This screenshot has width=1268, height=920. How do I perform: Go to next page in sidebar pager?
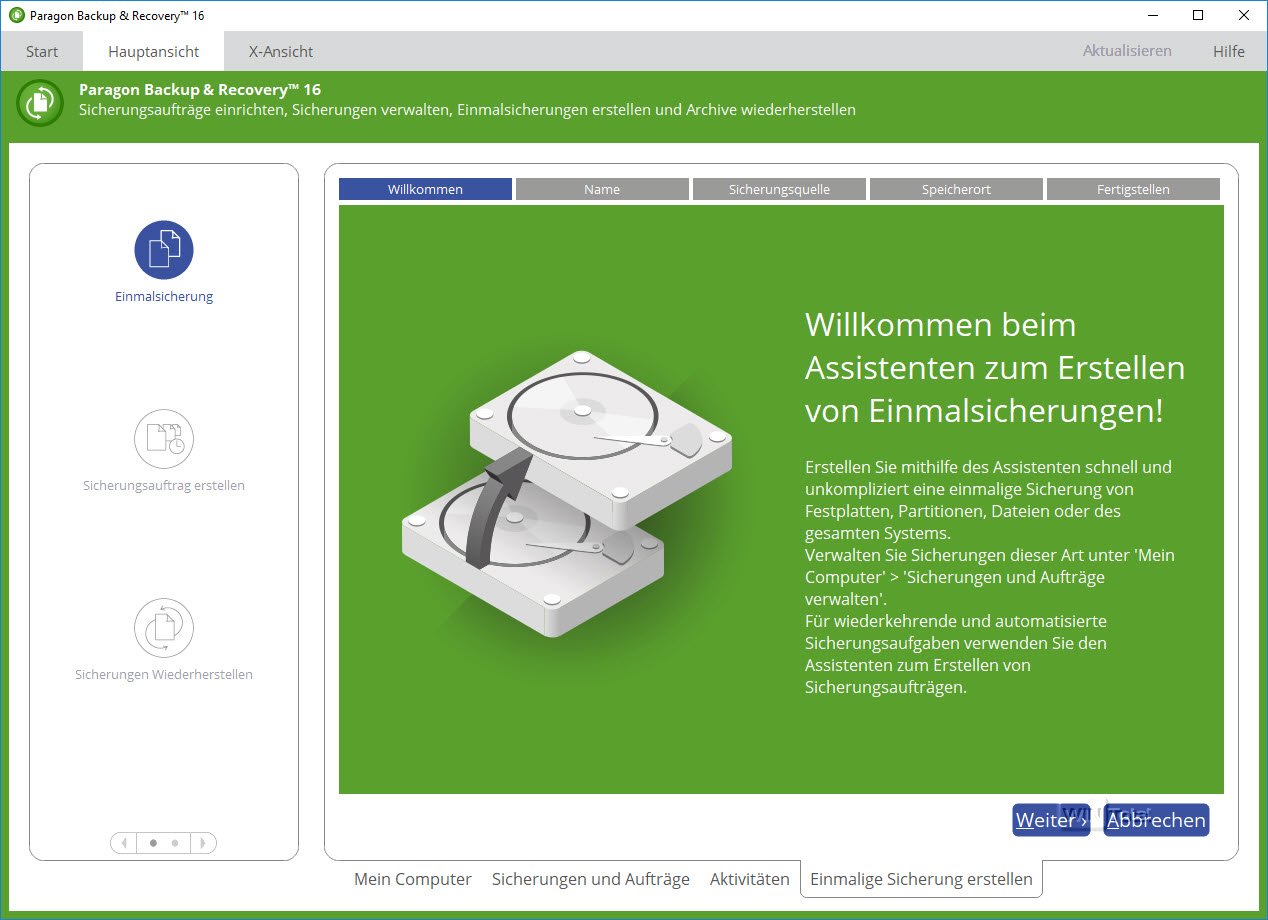click(x=203, y=843)
